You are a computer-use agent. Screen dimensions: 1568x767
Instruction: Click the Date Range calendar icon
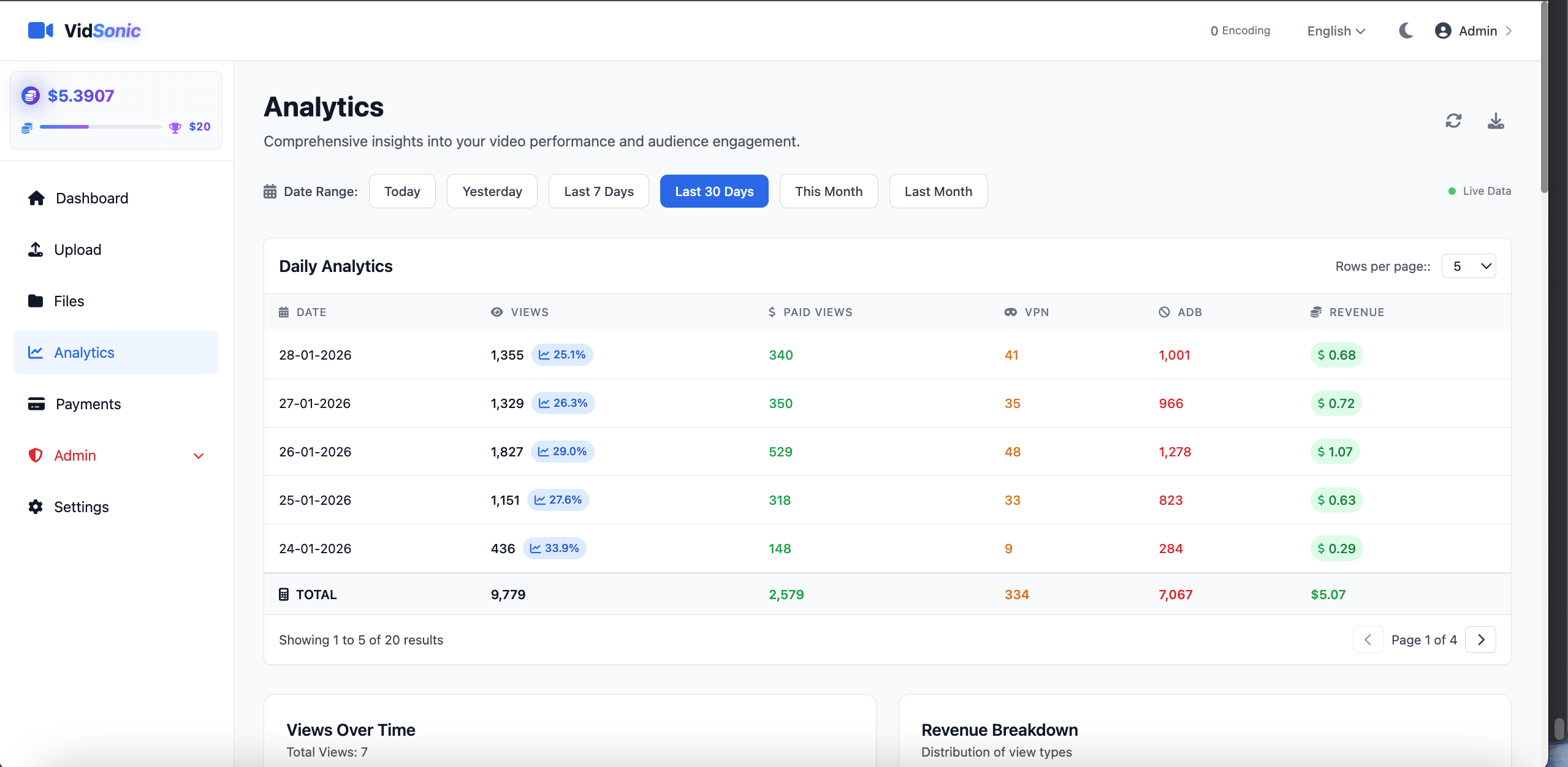[270, 191]
